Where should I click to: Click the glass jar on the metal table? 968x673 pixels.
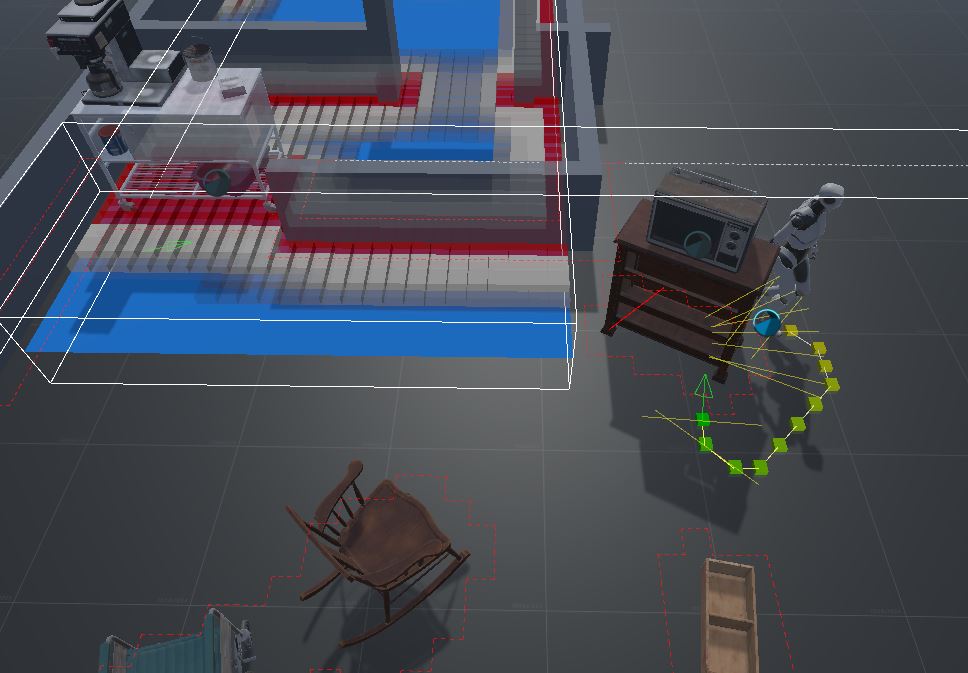tap(200, 62)
